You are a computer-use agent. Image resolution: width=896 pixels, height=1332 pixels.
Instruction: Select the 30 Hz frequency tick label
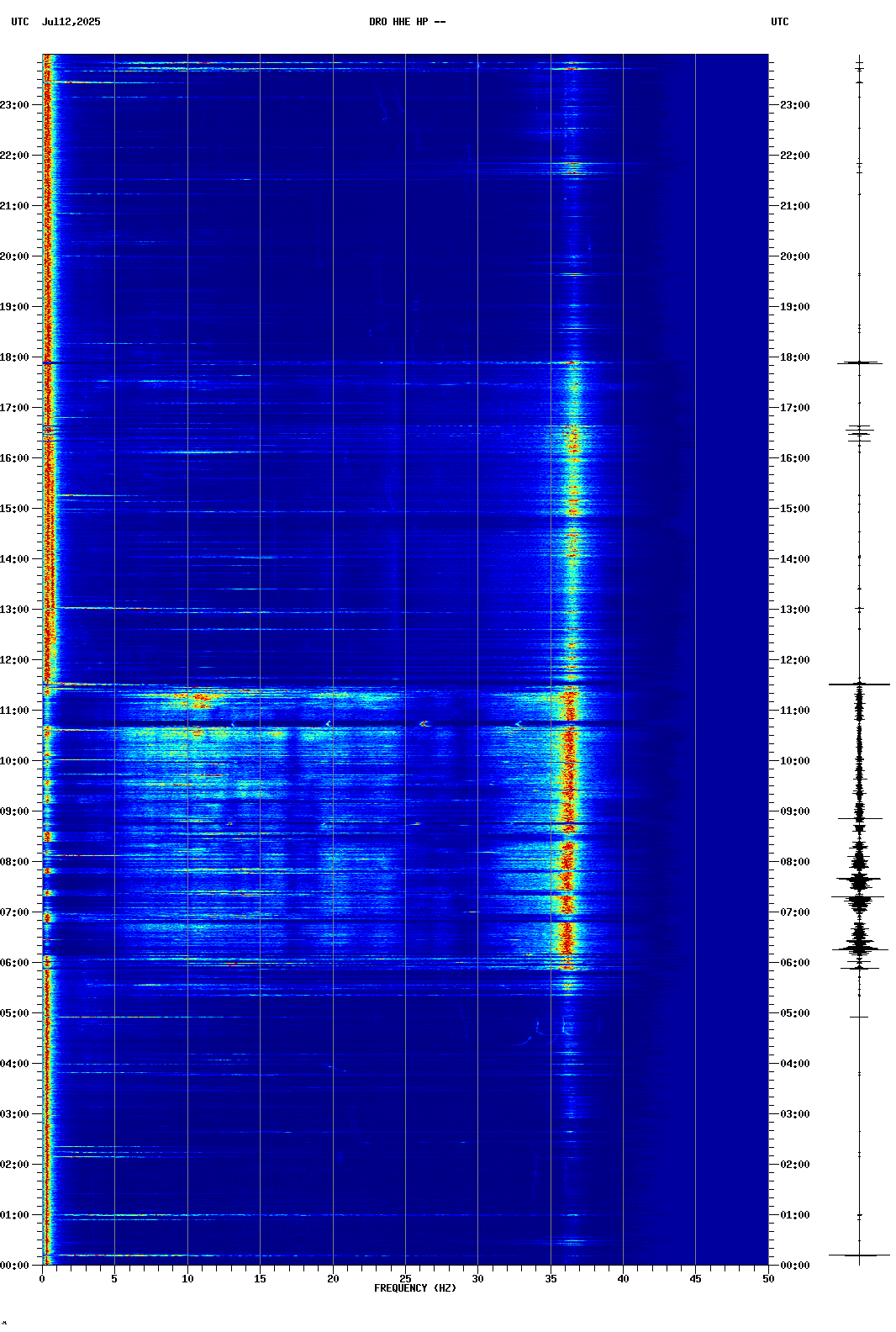[477, 1279]
